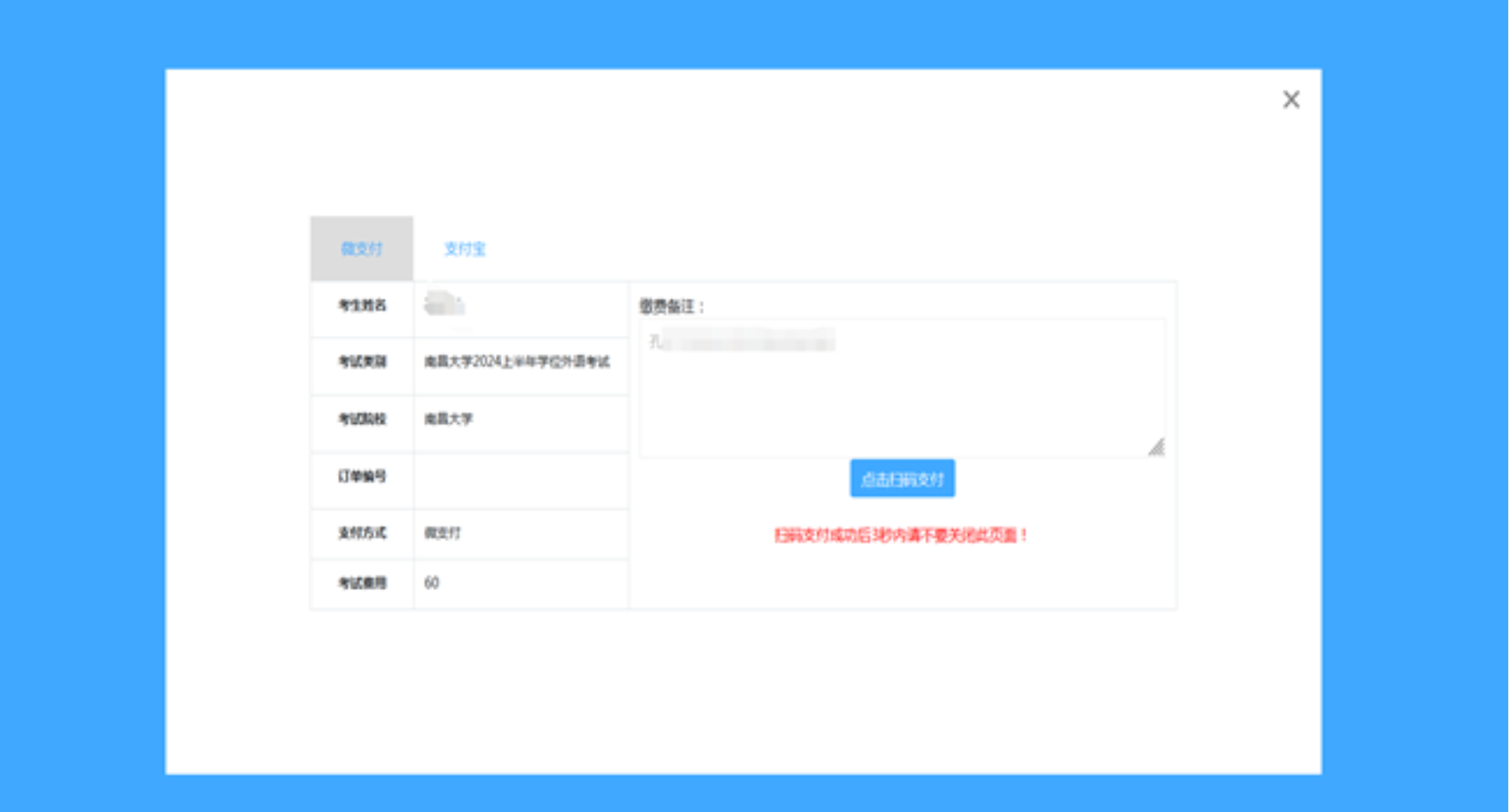Select 南昌大学2024上半年学位外语考试 text
The width and height of the screenshot is (1509, 812).
[x=517, y=362]
